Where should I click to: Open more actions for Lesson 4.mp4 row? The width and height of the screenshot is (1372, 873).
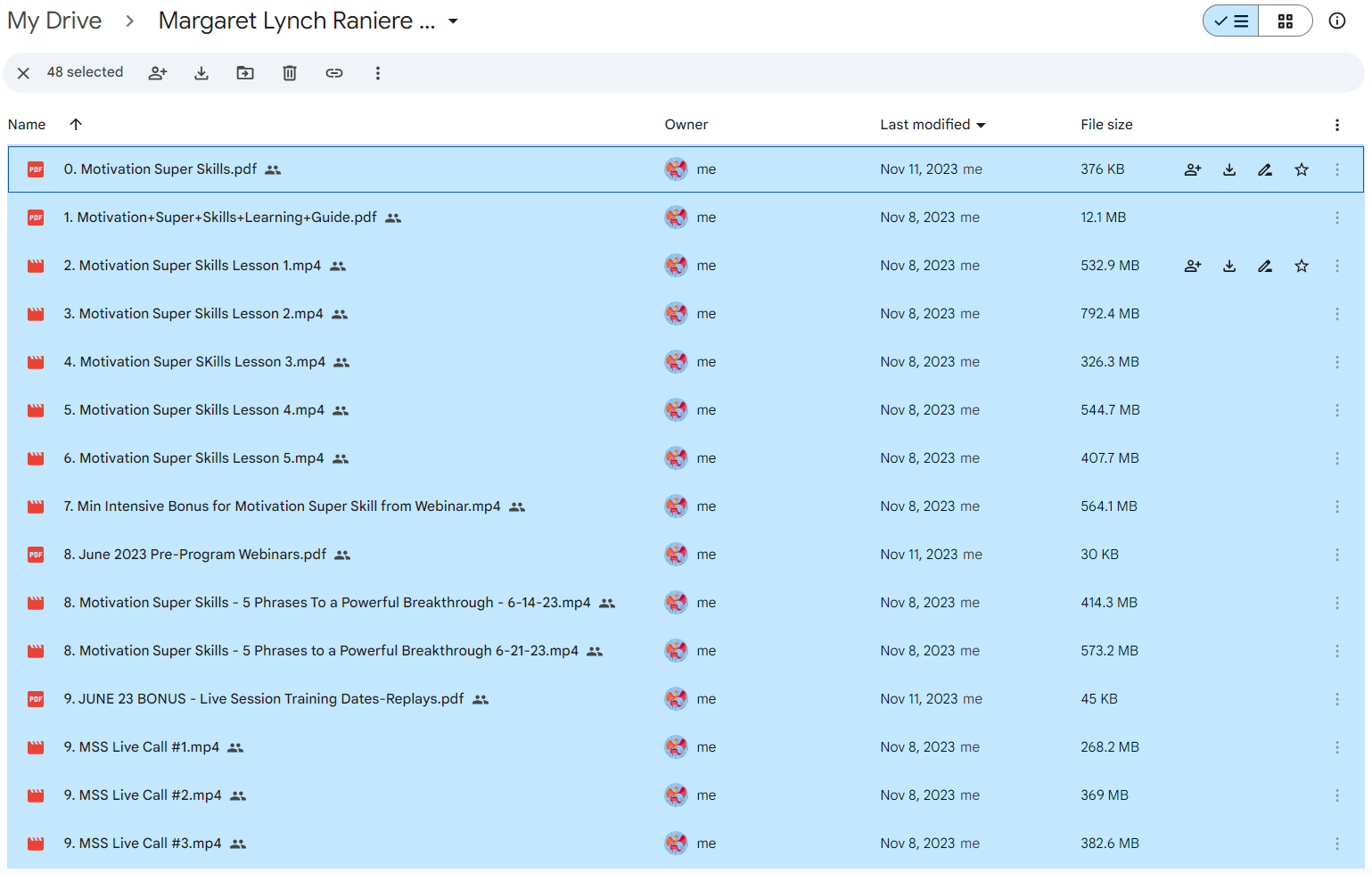tap(1337, 410)
